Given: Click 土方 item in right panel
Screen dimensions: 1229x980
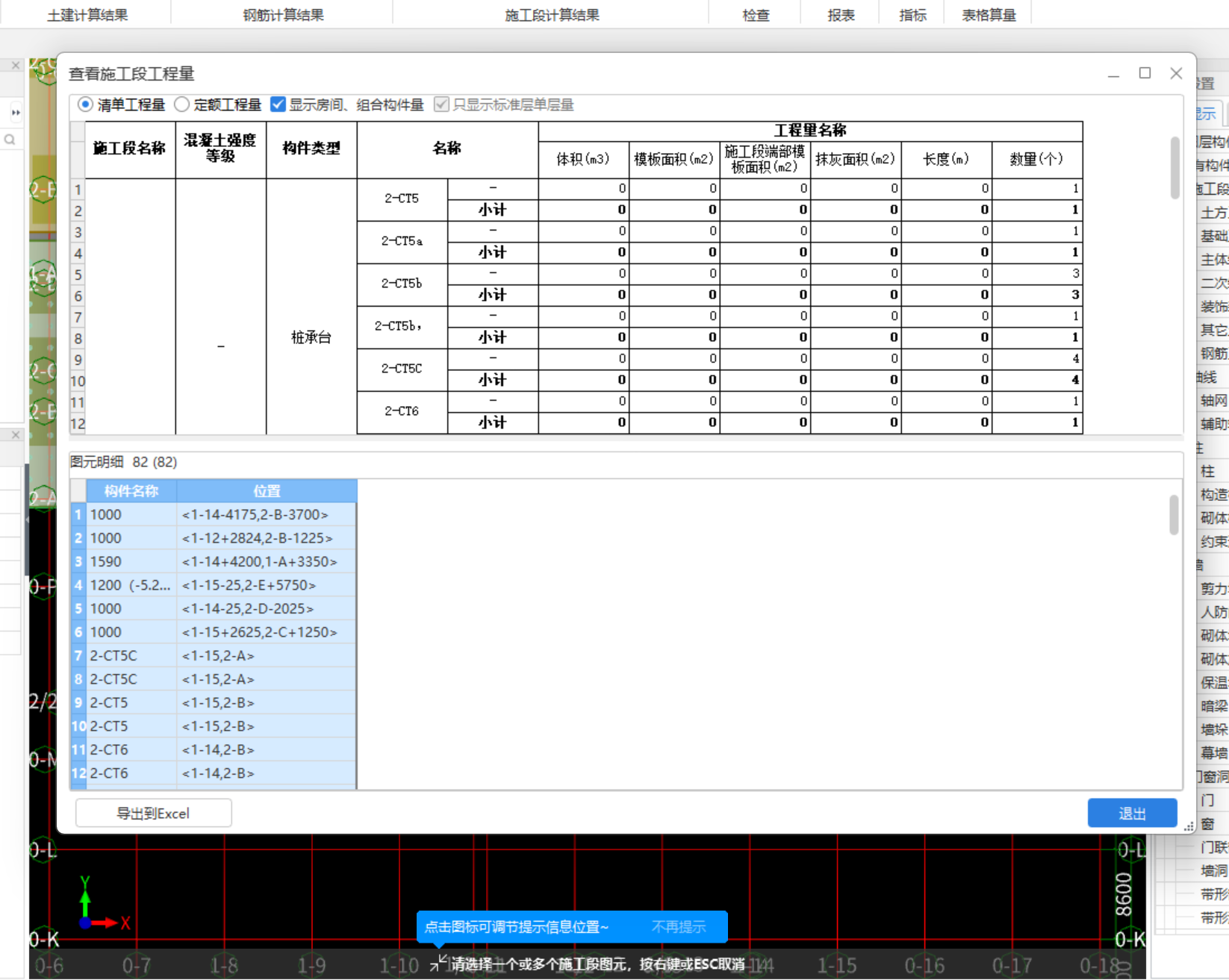Looking at the screenshot, I should 1213,213.
